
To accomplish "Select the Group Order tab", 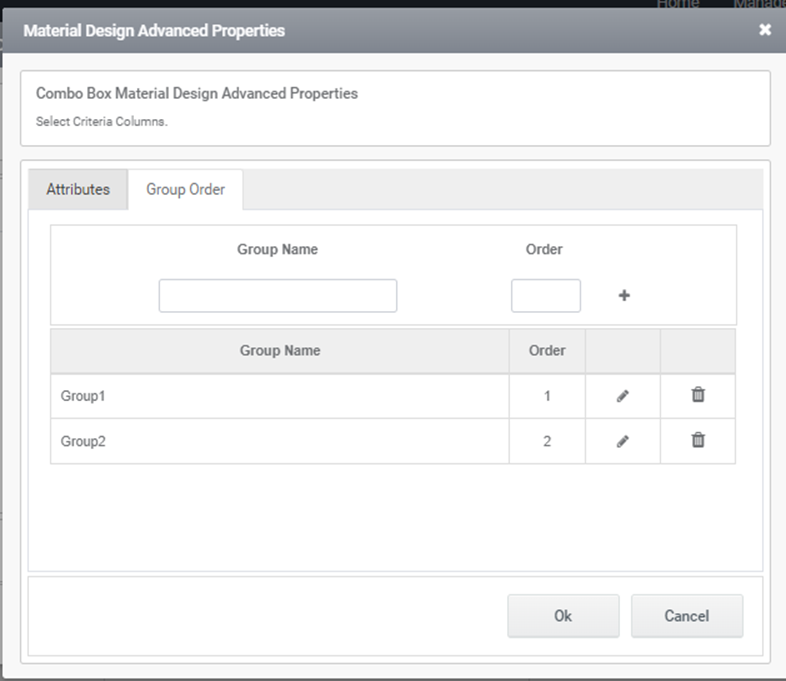I will click(x=185, y=189).
